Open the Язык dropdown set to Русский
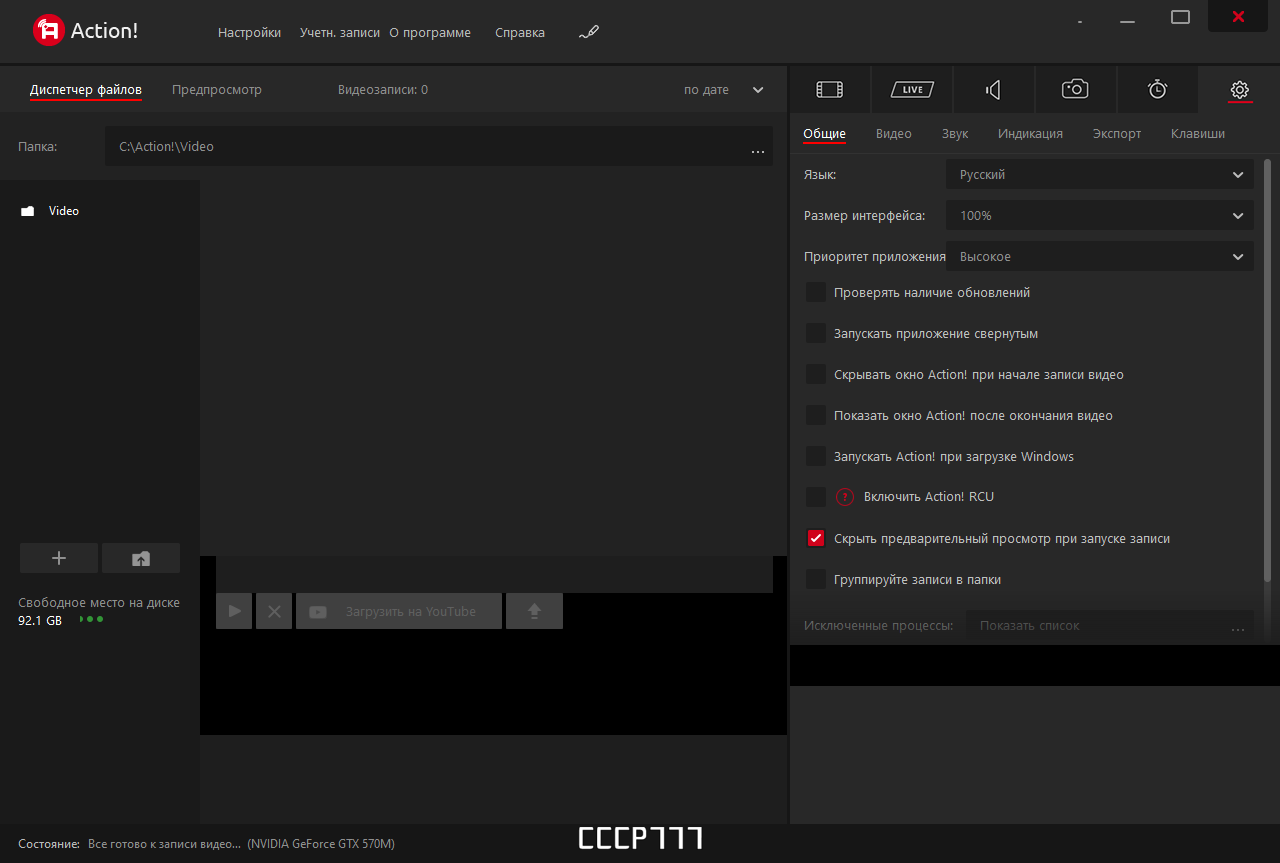The image size is (1280, 863). (x=1099, y=175)
